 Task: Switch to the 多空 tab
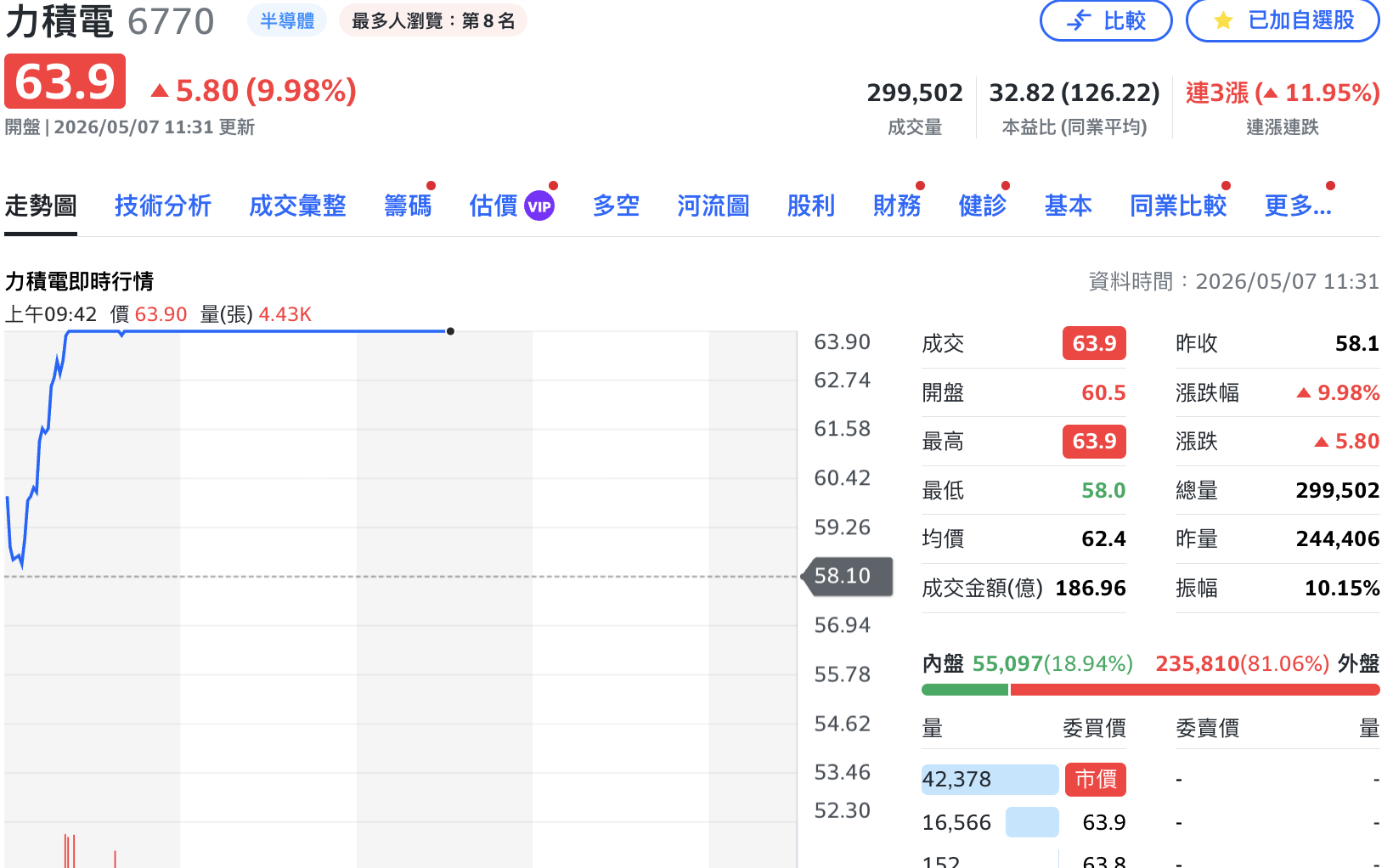coord(616,206)
